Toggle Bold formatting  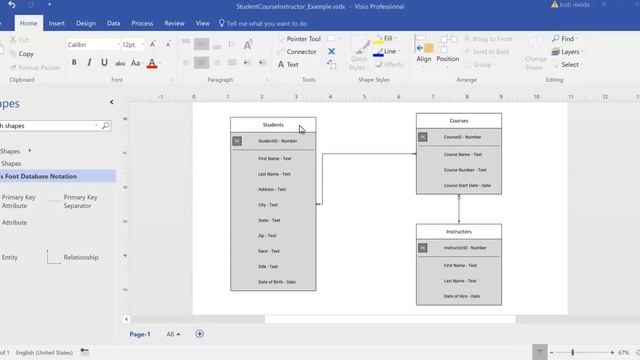point(74,62)
